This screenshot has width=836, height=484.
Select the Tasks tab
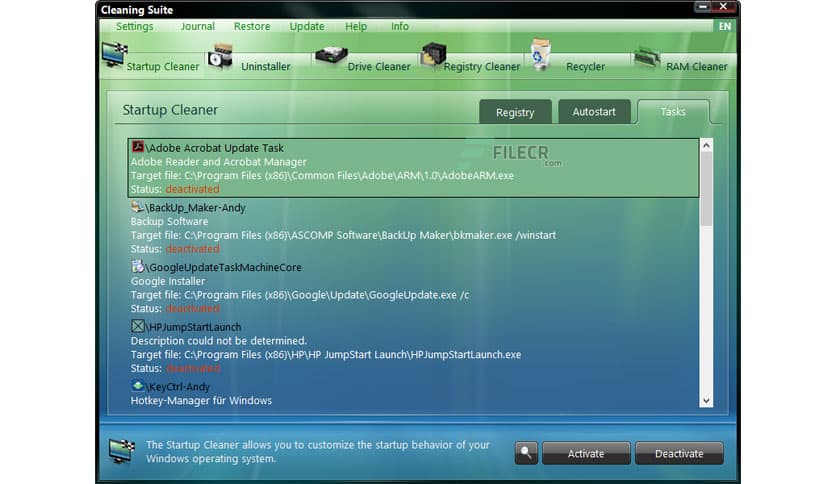click(x=673, y=111)
